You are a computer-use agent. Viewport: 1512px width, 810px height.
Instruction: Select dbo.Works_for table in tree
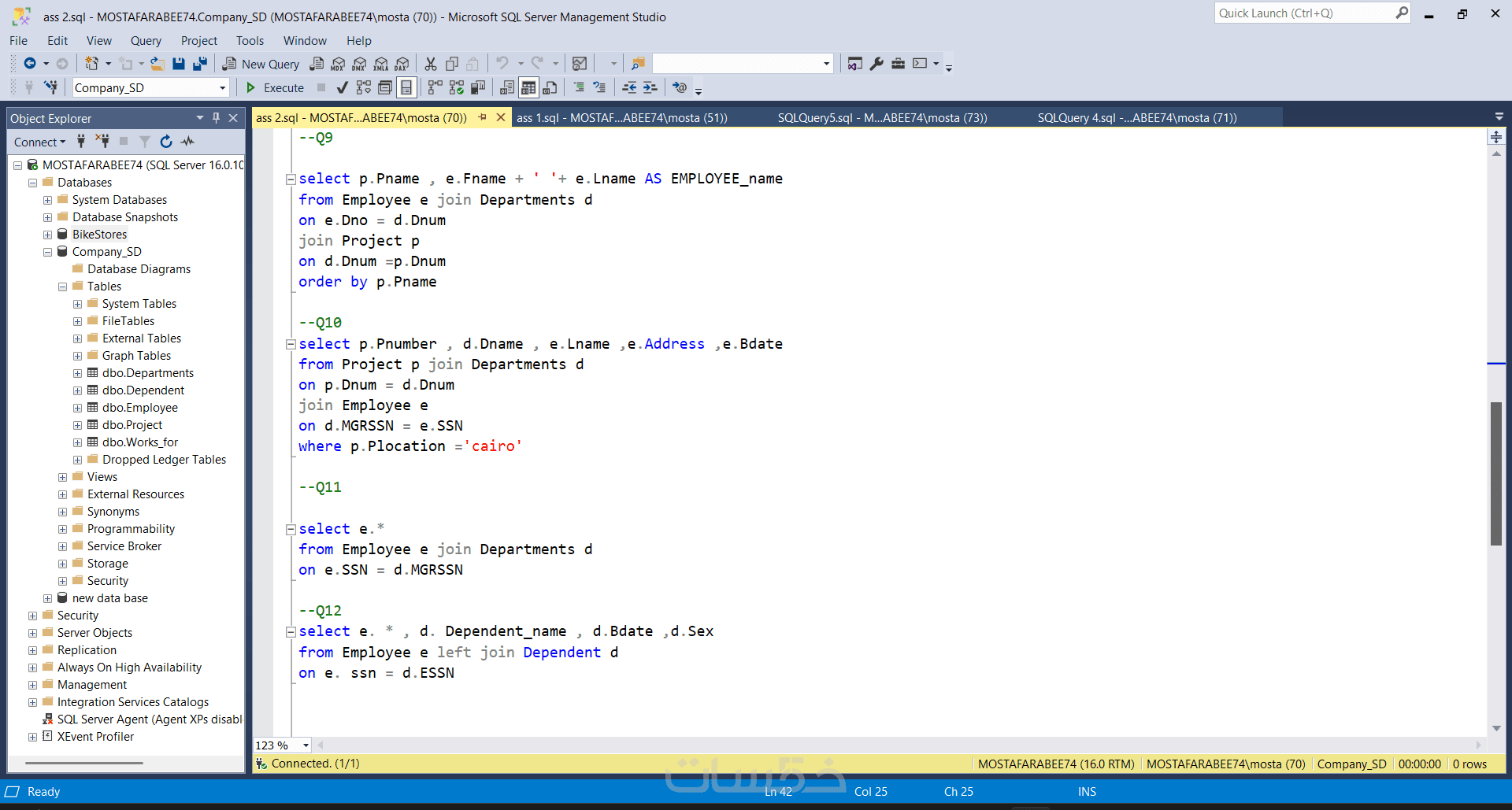[139, 442]
